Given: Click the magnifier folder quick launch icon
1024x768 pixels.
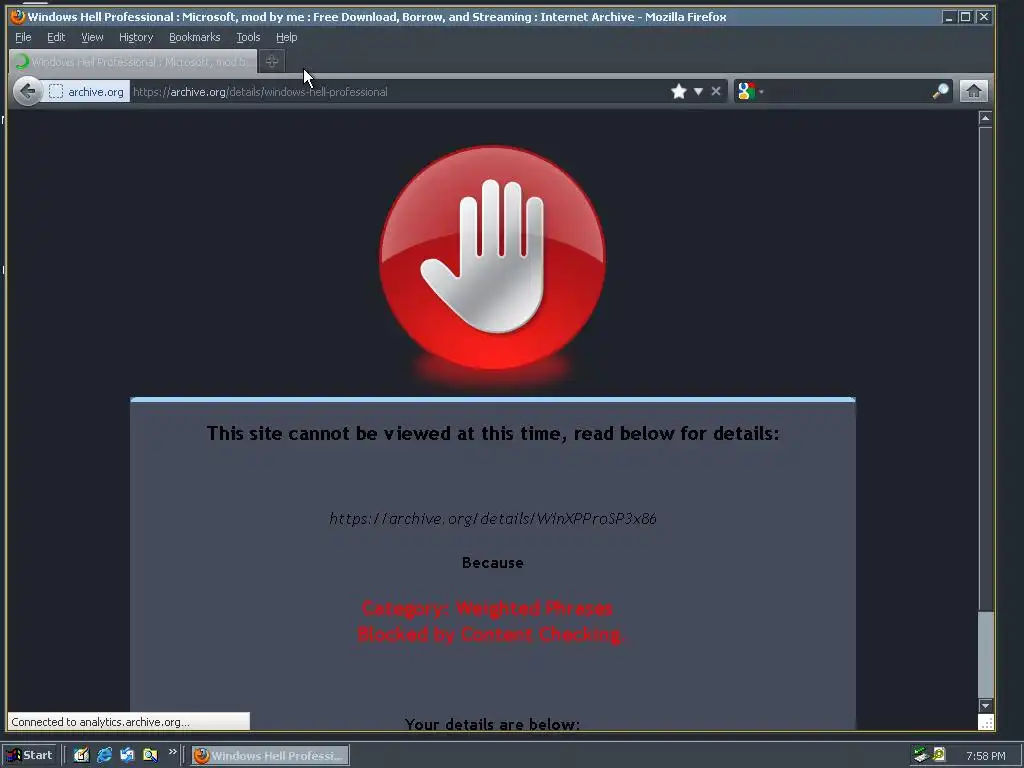Looking at the screenshot, I should (x=150, y=756).
